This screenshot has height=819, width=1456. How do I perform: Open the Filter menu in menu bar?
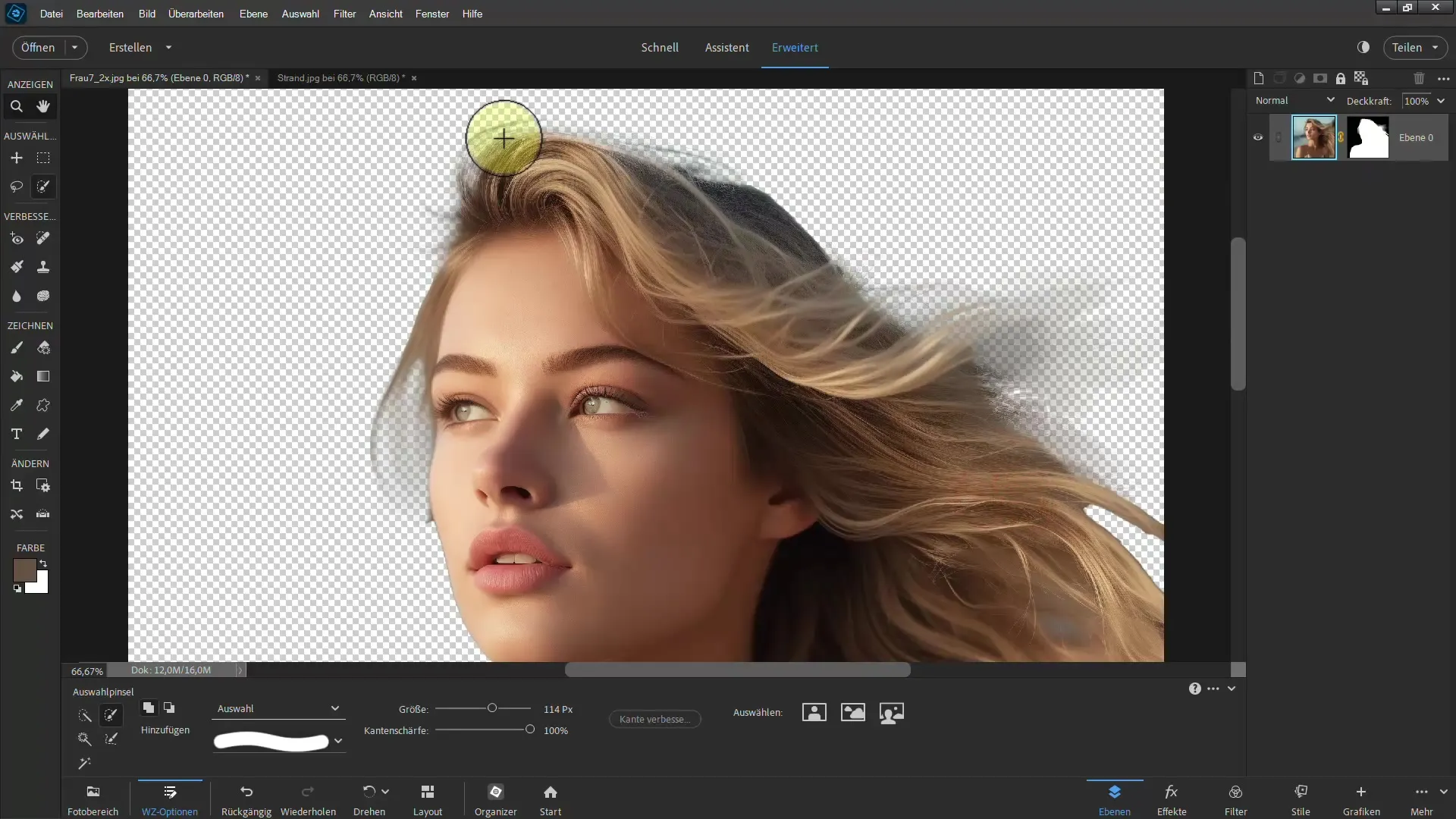point(344,14)
